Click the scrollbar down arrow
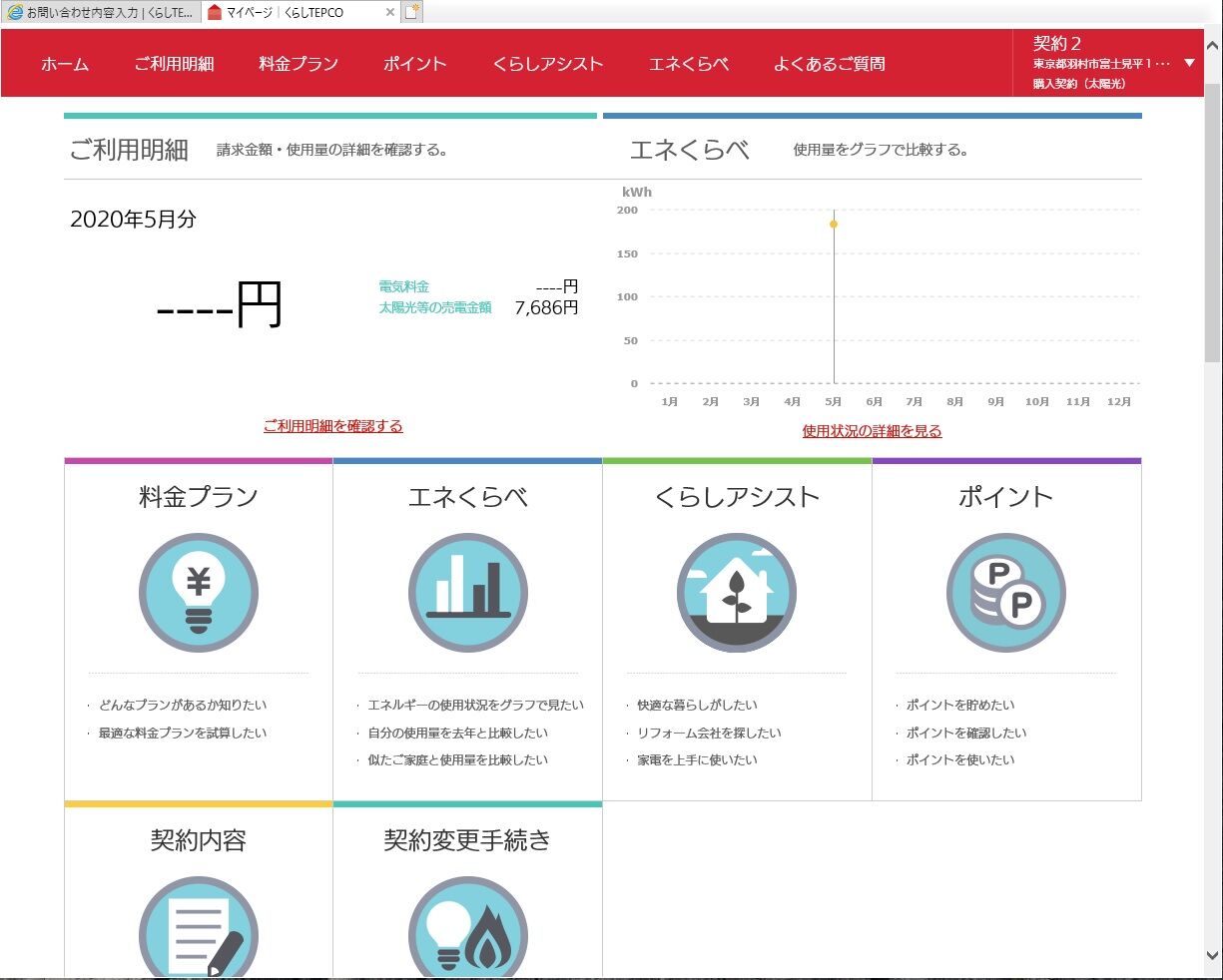The image size is (1223, 980). (1212, 956)
